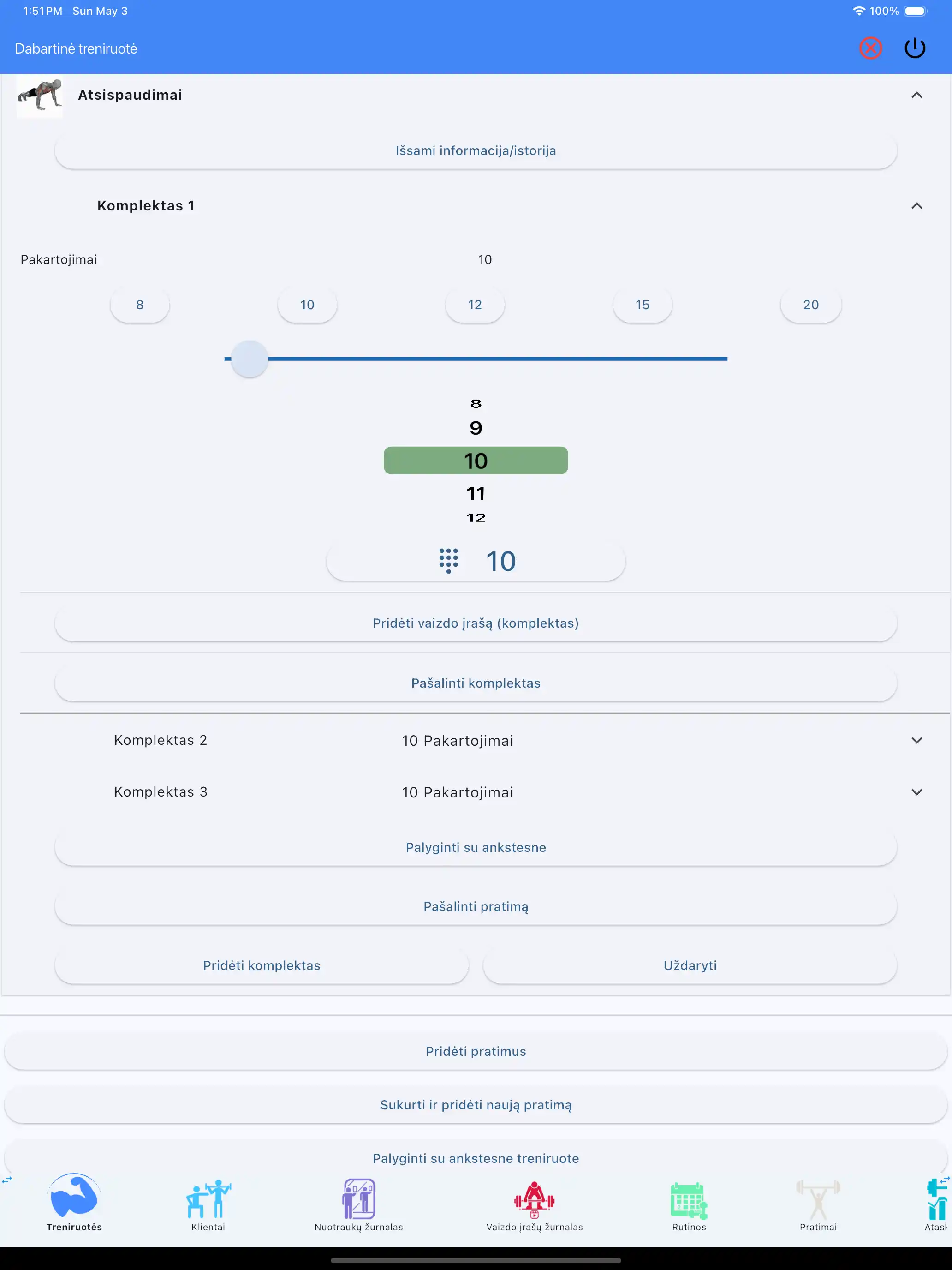Click the repetitions slider handle
This screenshot has height=1270, width=952.
click(x=249, y=359)
